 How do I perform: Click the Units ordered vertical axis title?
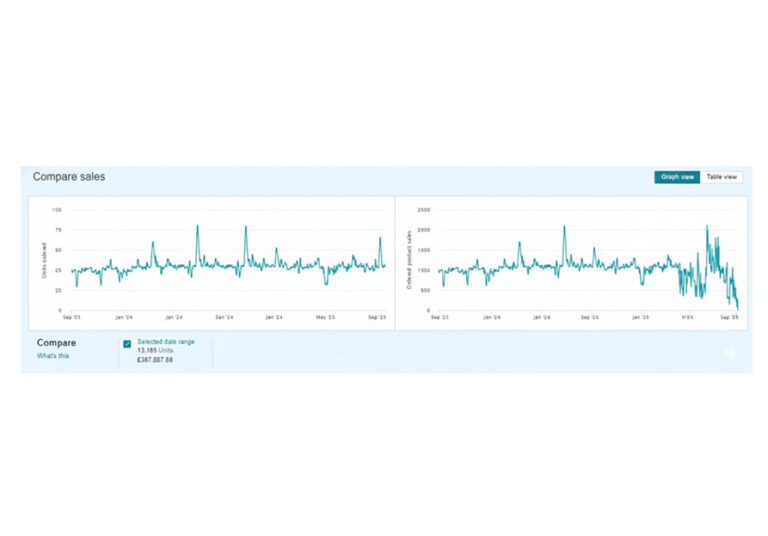click(41, 259)
